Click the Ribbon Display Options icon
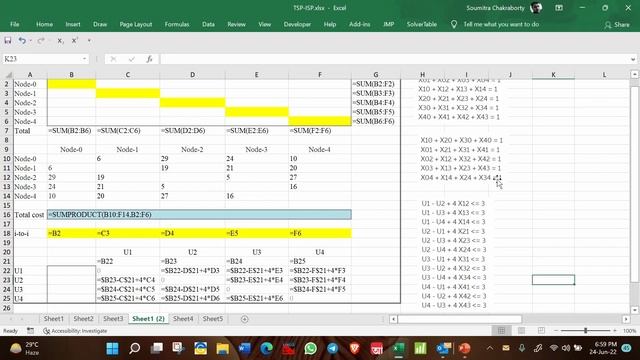Screen dimensions: 640x360 (x=559, y=8)
